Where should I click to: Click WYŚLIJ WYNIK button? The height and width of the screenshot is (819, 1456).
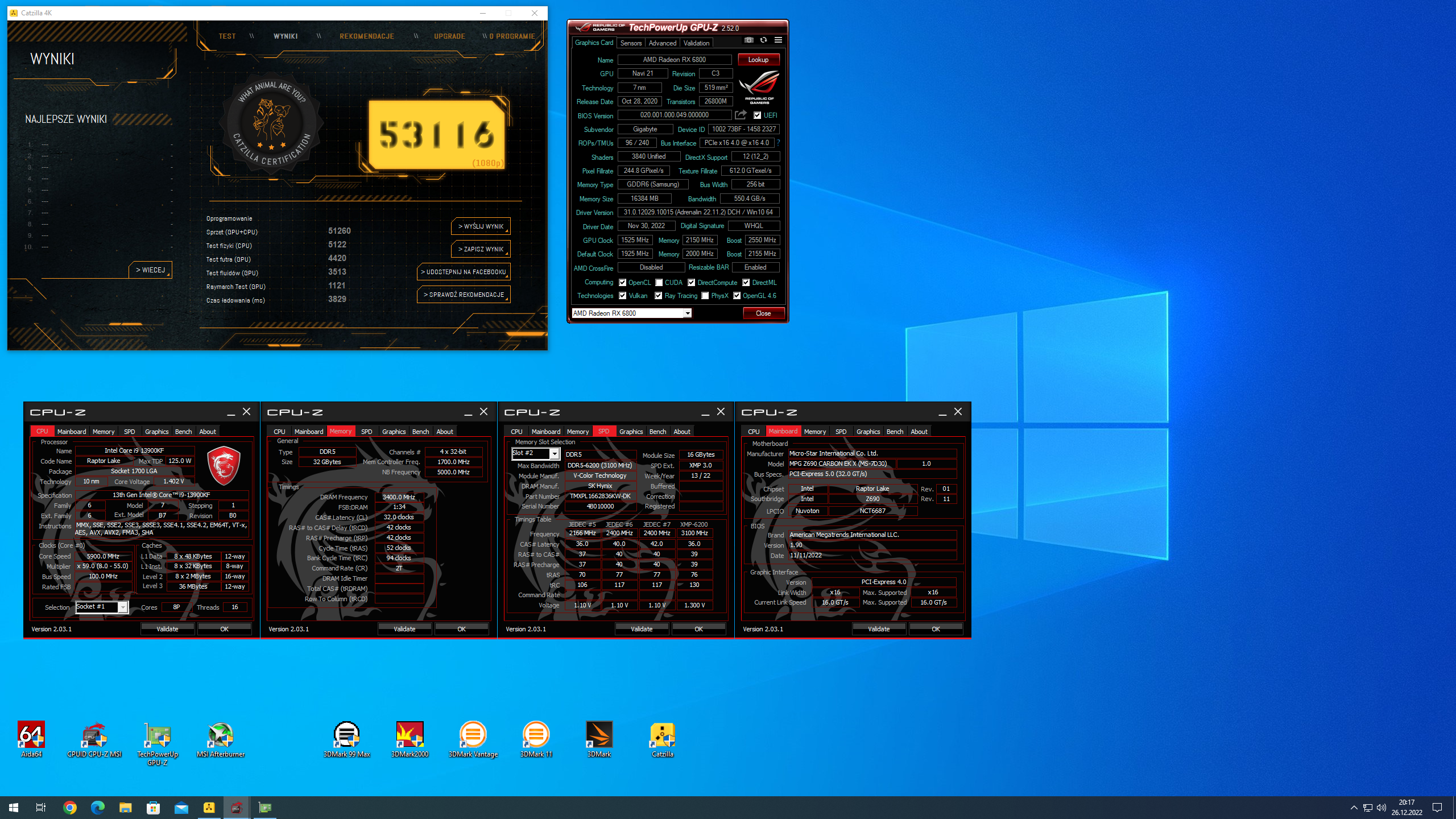(481, 226)
